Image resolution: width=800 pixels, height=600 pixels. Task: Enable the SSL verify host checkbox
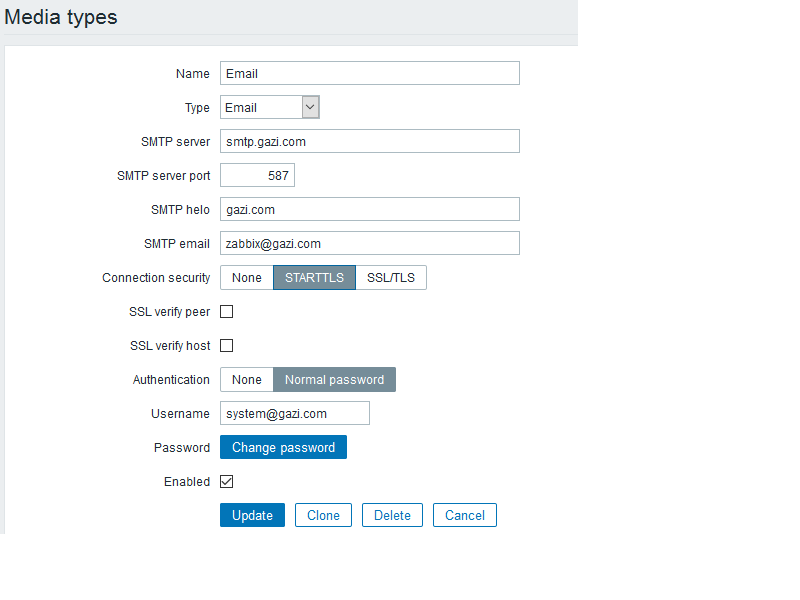point(227,345)
